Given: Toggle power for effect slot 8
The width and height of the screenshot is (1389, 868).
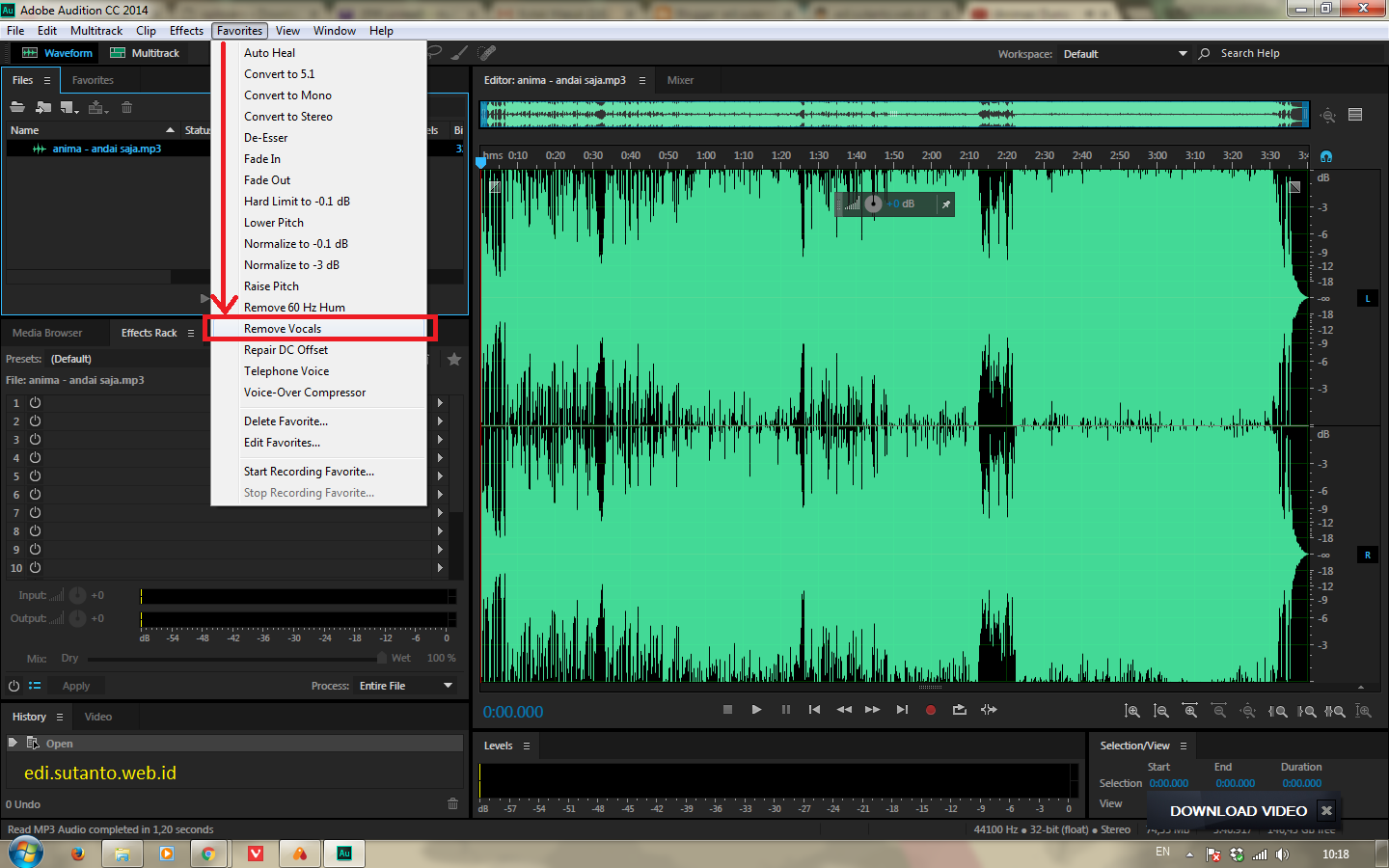Looking at the screenshot, I should tap(35, 531).
